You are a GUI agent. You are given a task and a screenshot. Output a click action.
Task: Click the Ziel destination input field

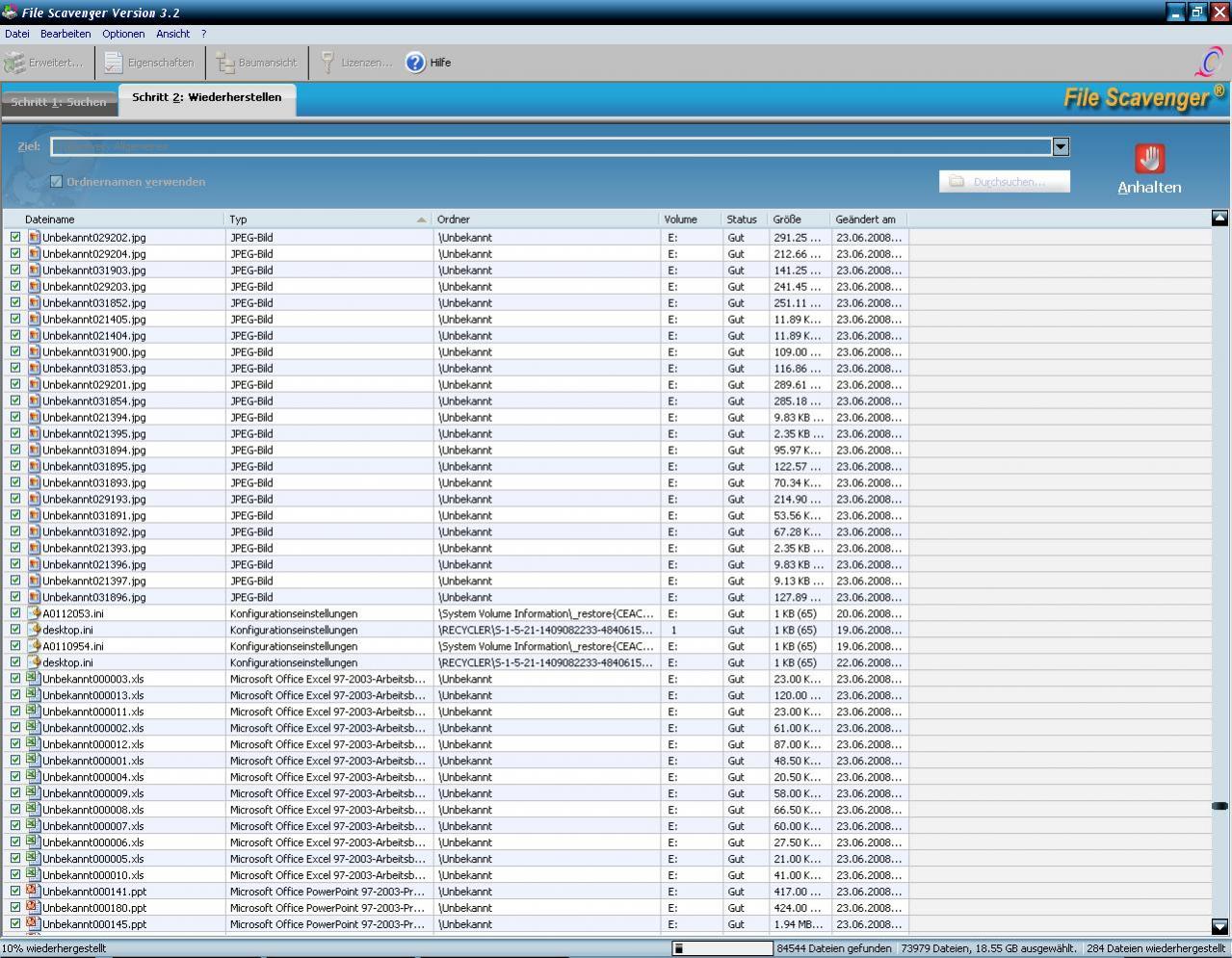552,146
